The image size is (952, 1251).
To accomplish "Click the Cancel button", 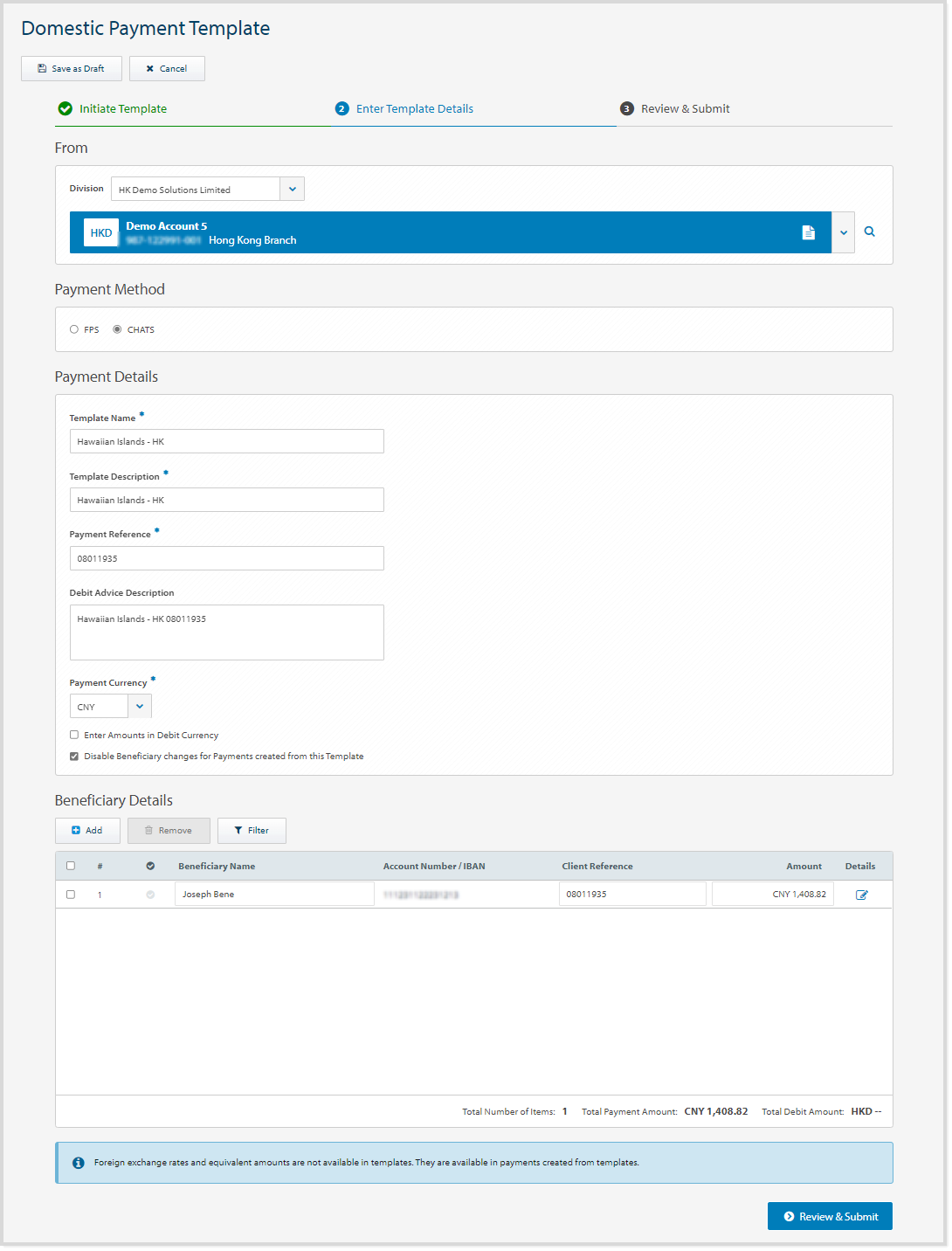I will click(167, 68).
